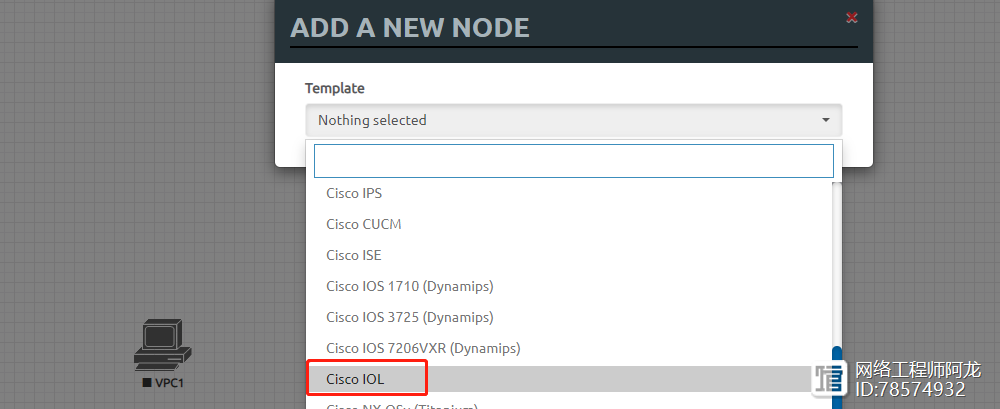The height and width of the screenshot is (409, 1000).
Task: Select Cisco IOS 7206VXR (Dynamips) entry
Action: [423, 348]
